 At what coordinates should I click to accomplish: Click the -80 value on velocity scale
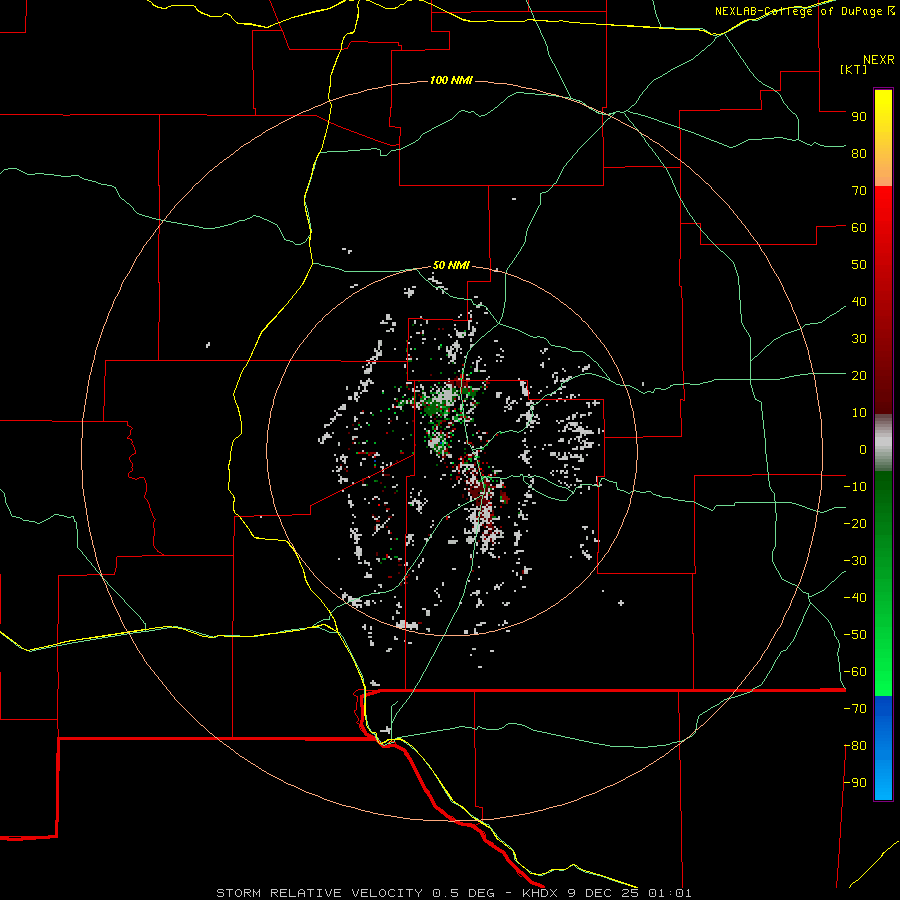[x=855, y=746]
